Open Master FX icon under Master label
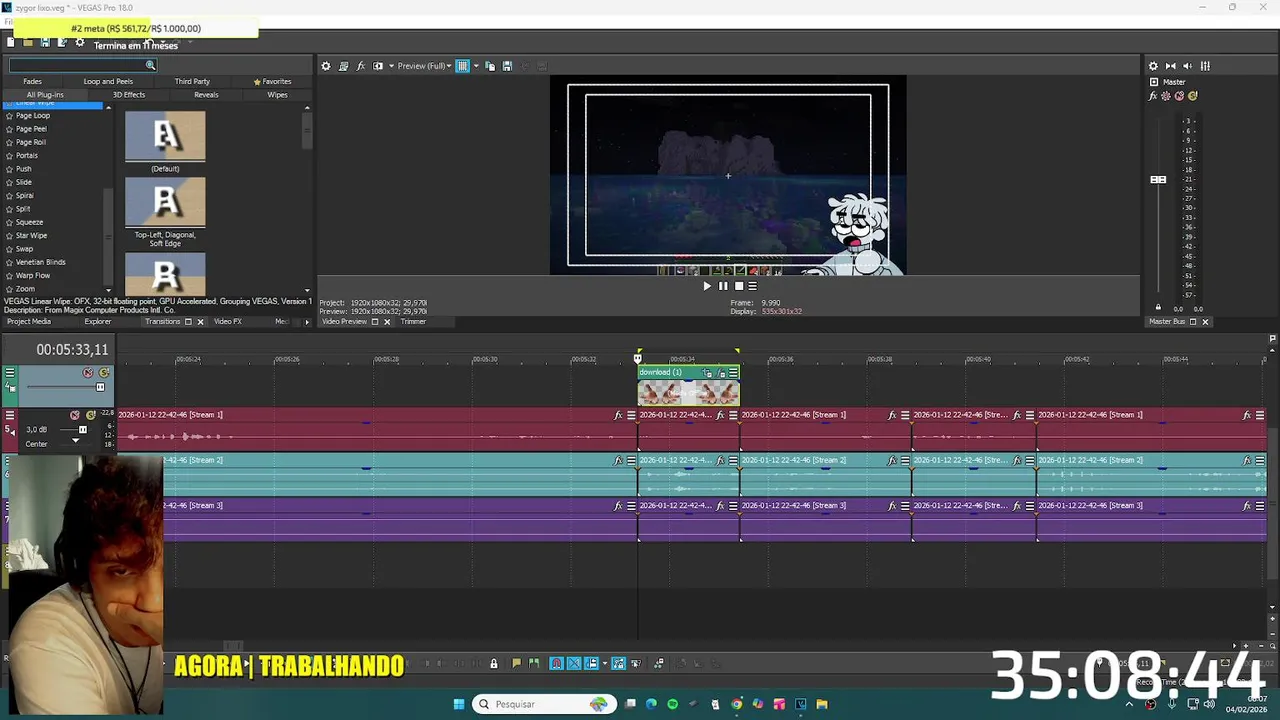 [x=1153, y=96]
